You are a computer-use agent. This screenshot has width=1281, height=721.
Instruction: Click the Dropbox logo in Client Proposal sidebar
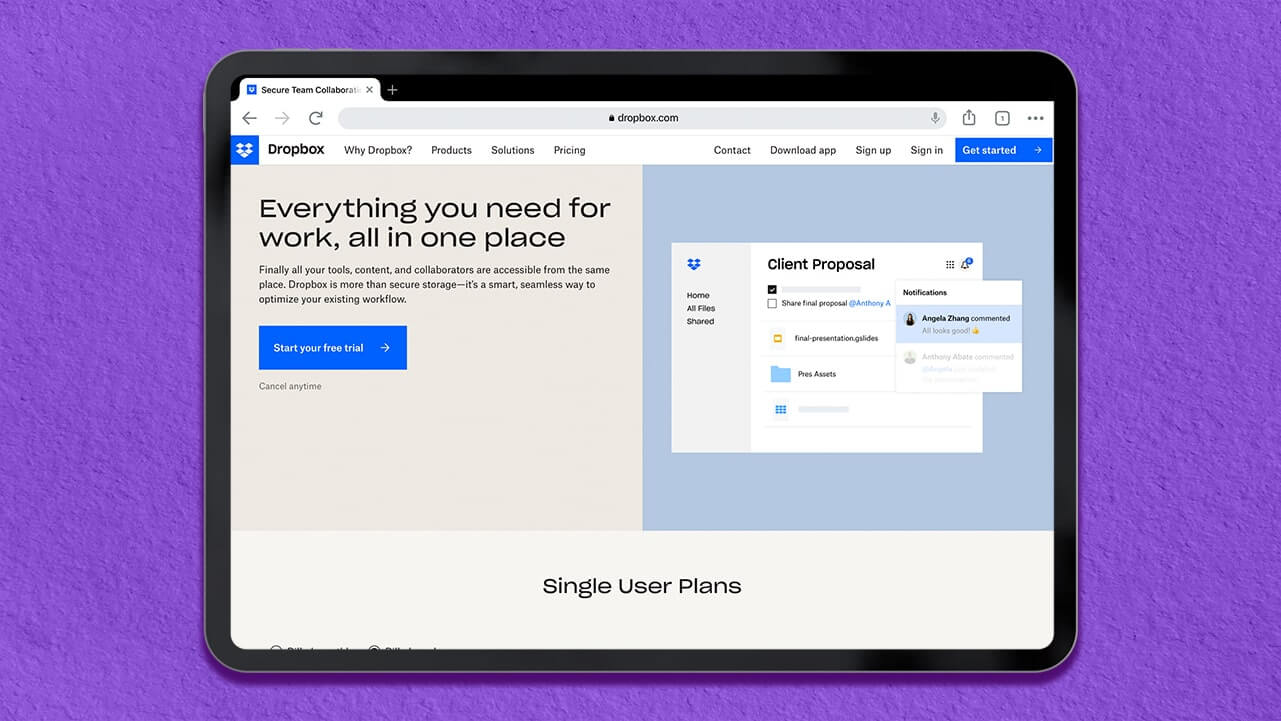pyautogui.click(x=694, y=264)
